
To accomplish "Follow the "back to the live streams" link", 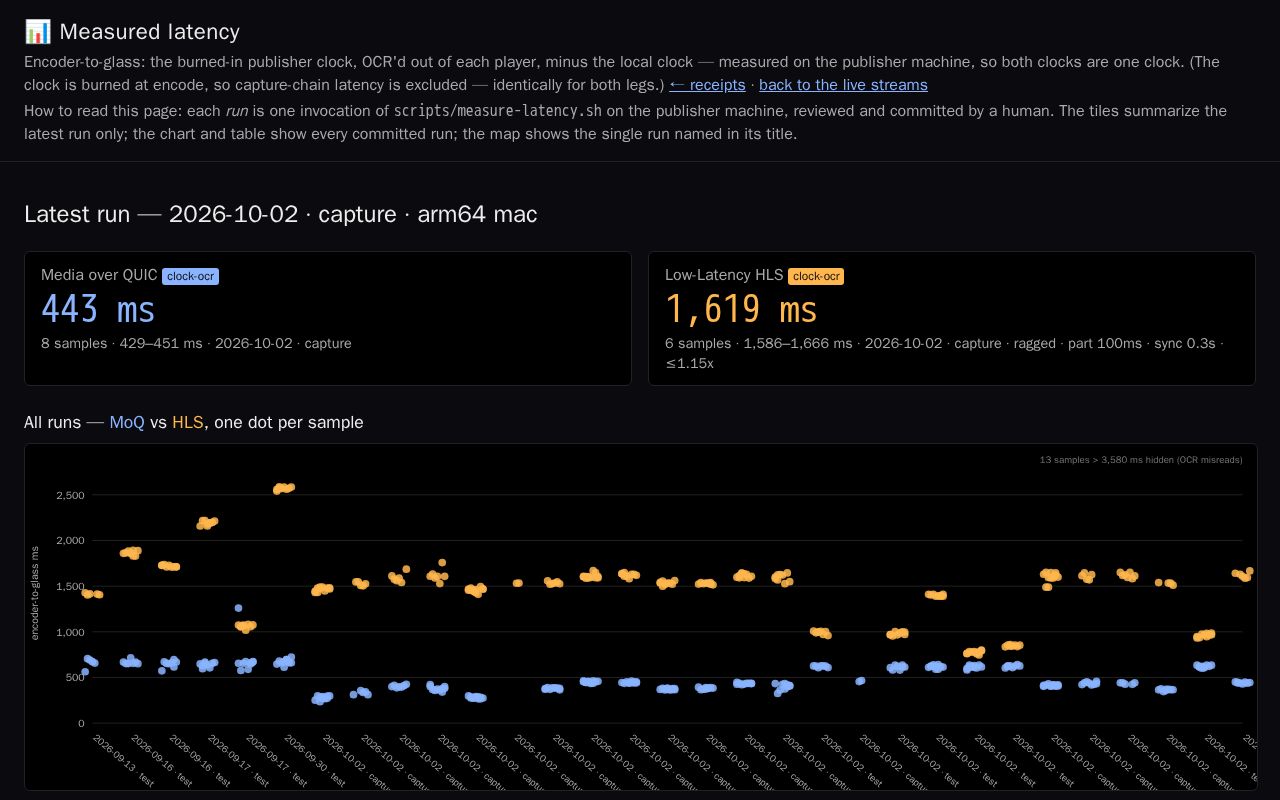I will pyautogui.click(x=843, y=85).
